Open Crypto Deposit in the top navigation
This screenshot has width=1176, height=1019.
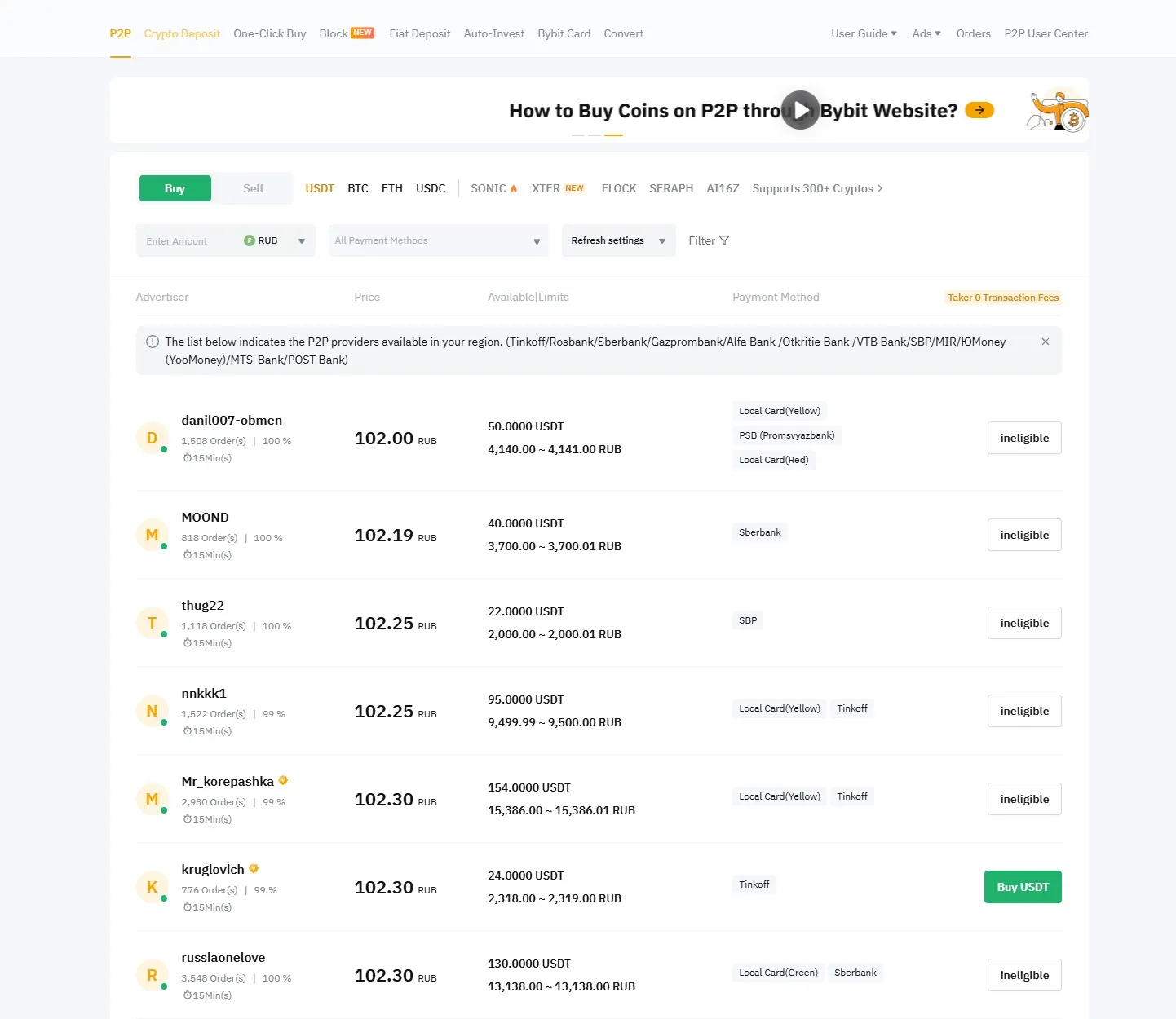point(181,33)
